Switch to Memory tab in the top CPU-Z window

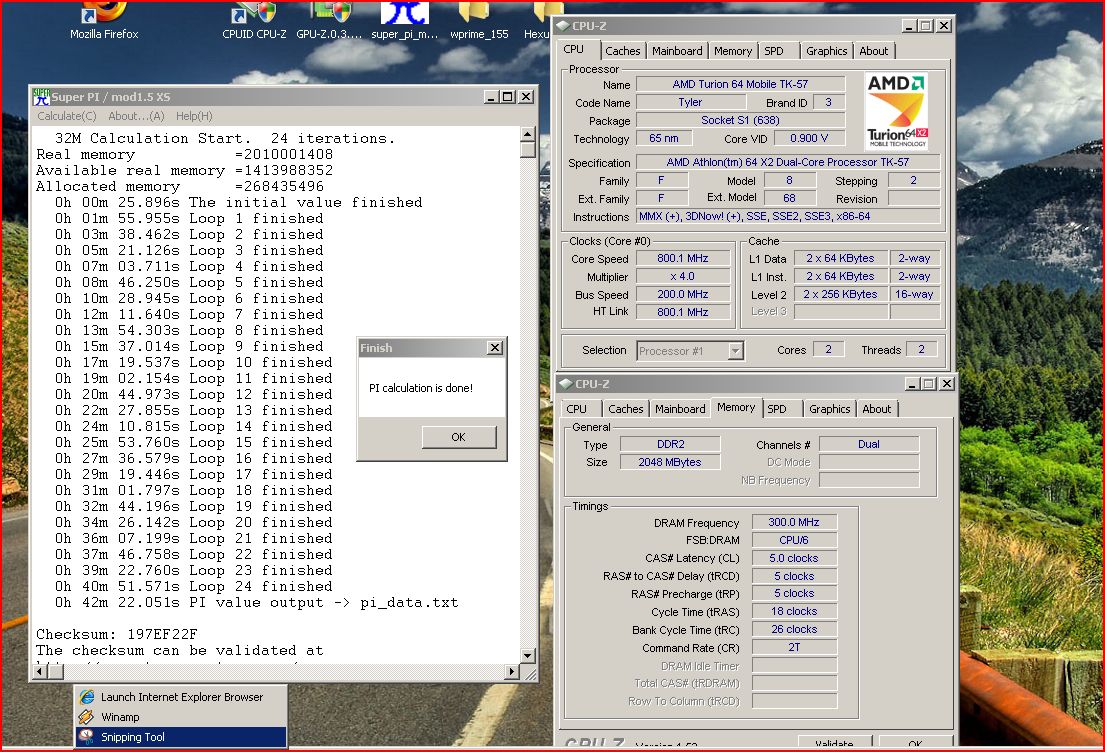pos(732,51)
